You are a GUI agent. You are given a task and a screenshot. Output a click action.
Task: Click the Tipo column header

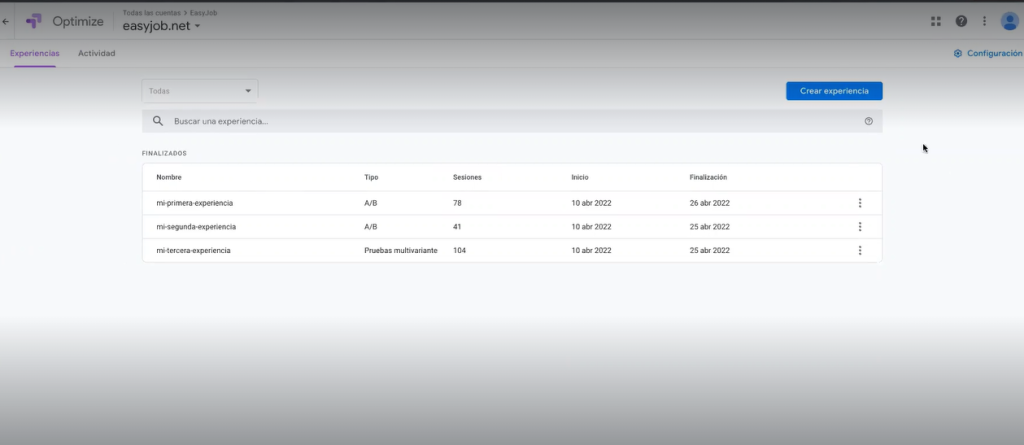pos(371,177)
